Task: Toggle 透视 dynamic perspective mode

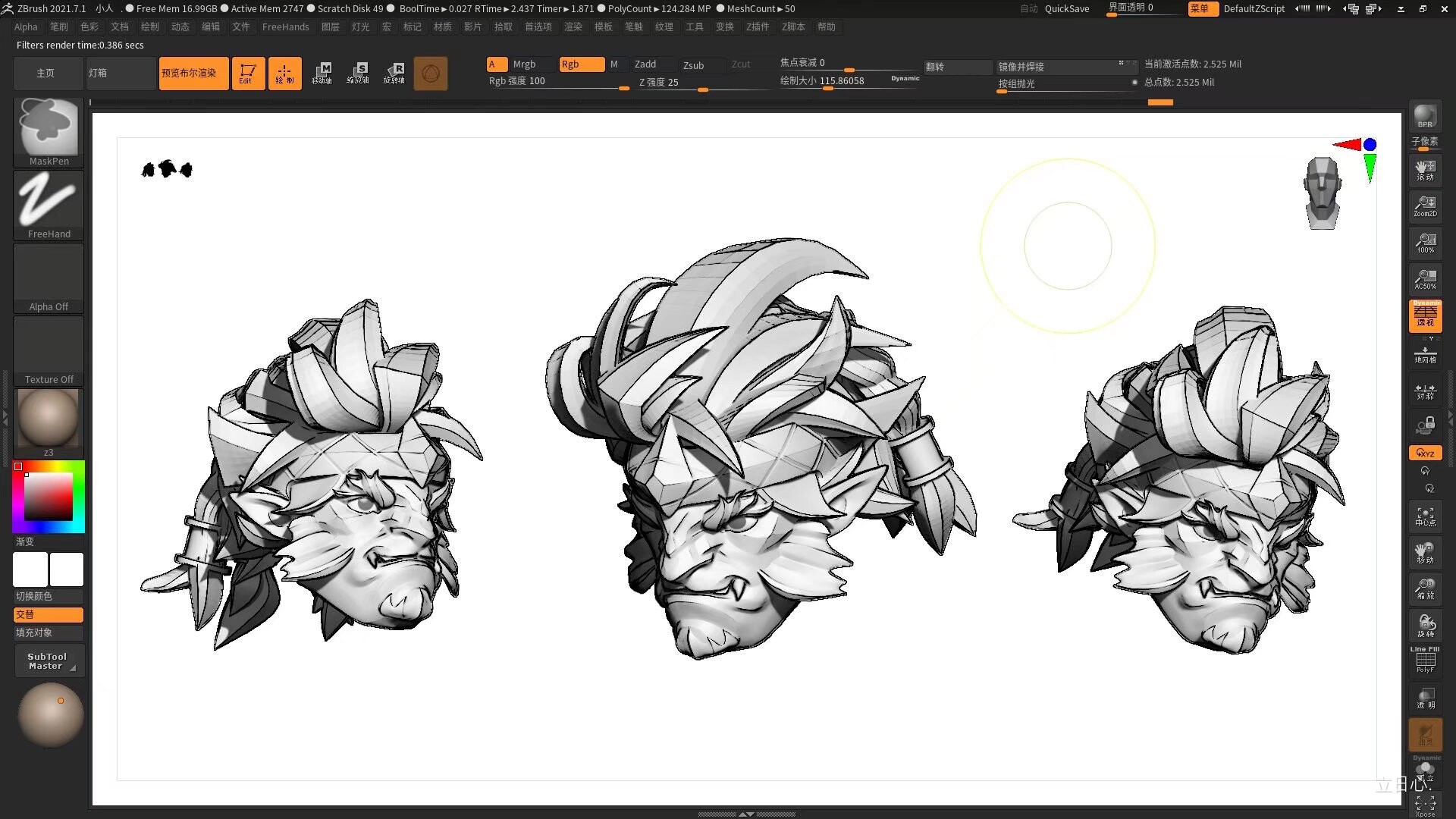Action: coord(1425,316)
